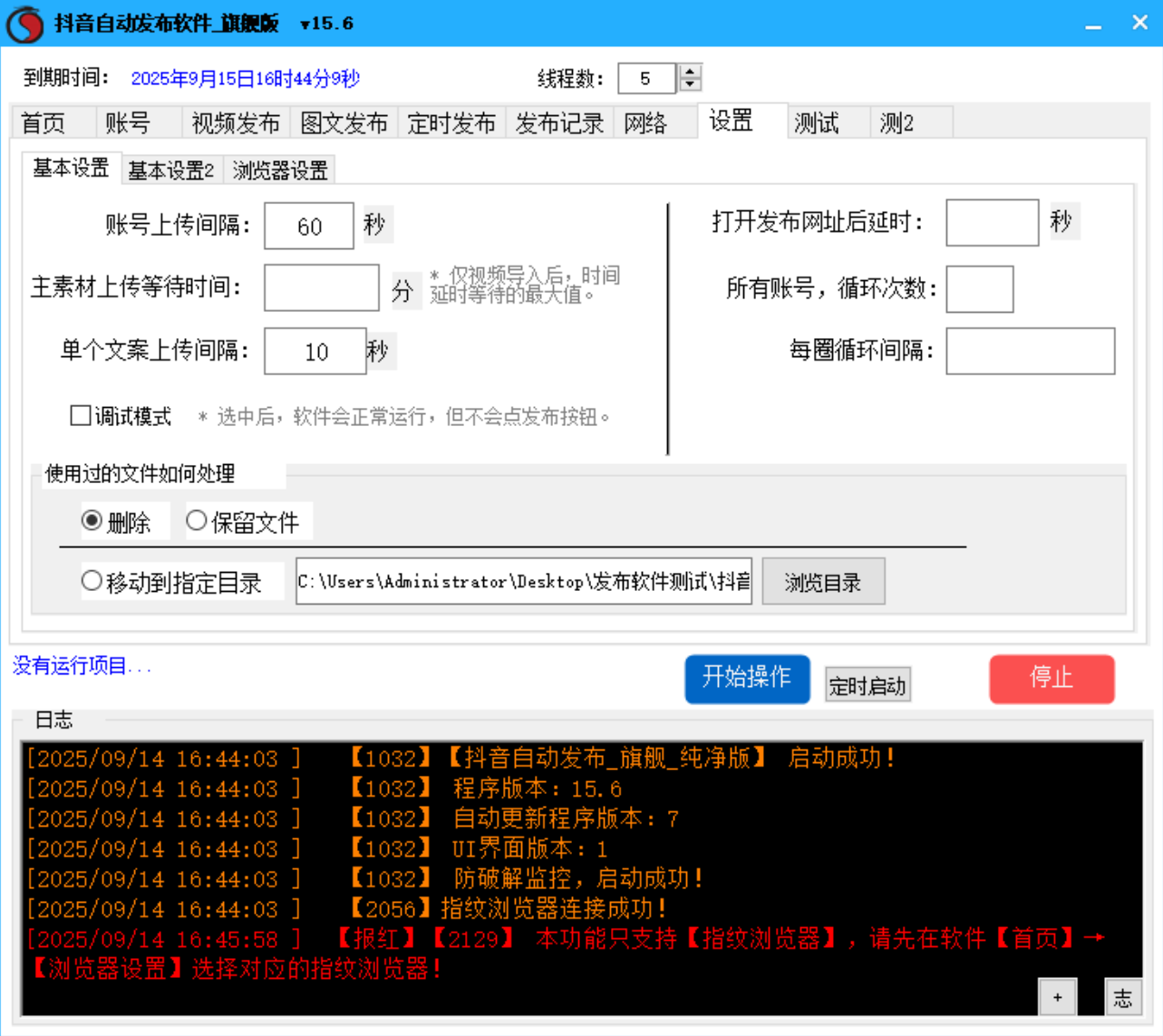Click the folder path input field
The width and height of the screenshot is (1163, 1036).
524,581
